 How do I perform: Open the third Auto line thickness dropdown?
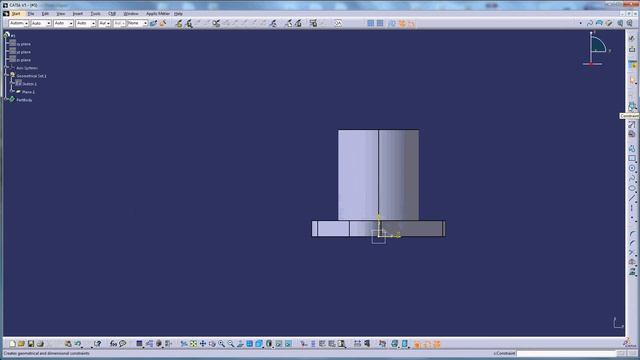click(63, 23)
